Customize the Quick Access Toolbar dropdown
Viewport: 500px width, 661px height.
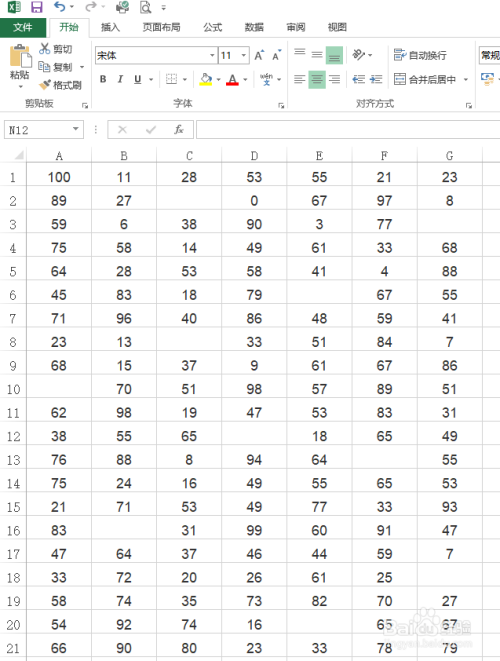click(164, 8)
